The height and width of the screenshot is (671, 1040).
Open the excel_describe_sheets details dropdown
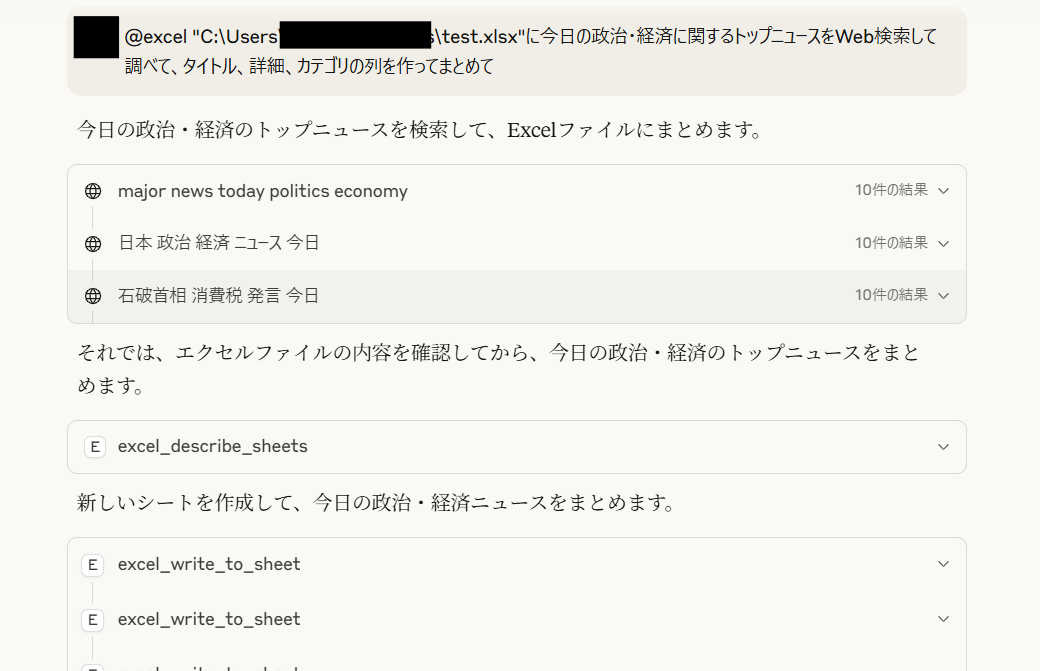pyautogui.click(x=941, y=447)
